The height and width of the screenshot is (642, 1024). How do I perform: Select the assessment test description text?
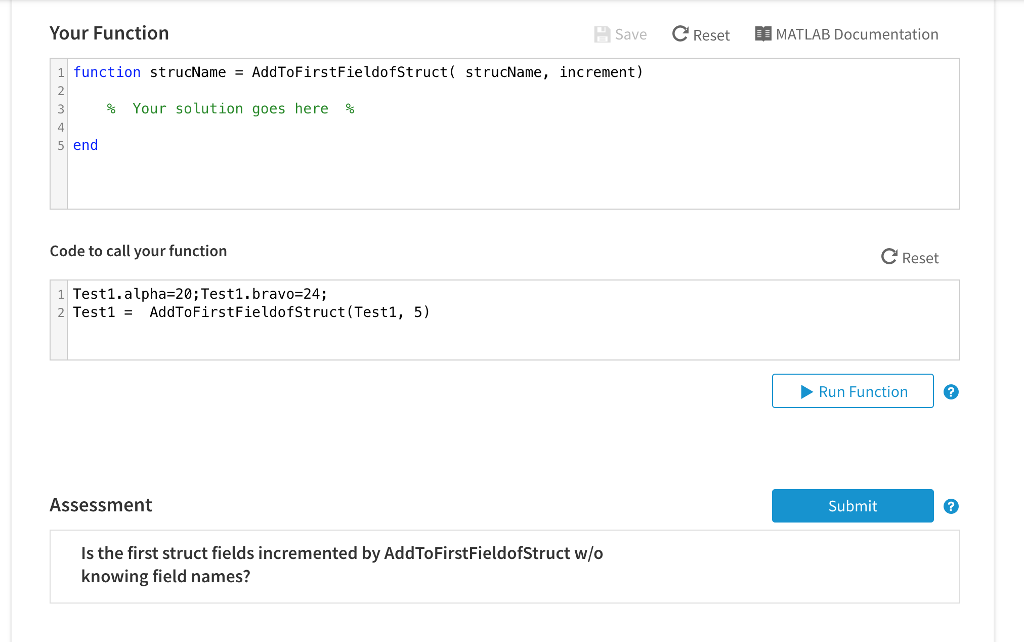(x=342, y=565)
